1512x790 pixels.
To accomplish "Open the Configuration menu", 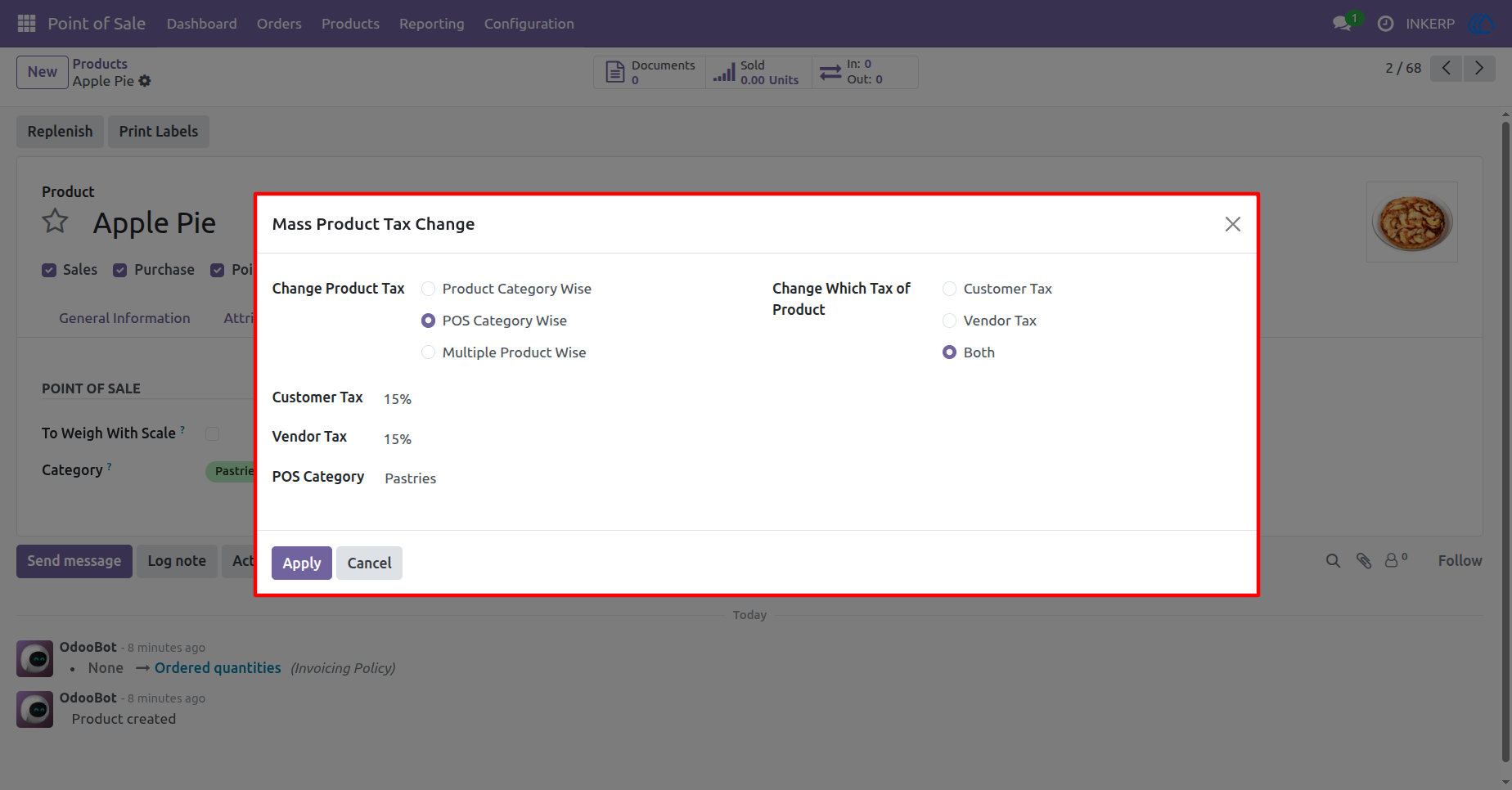I will point(529,24).
